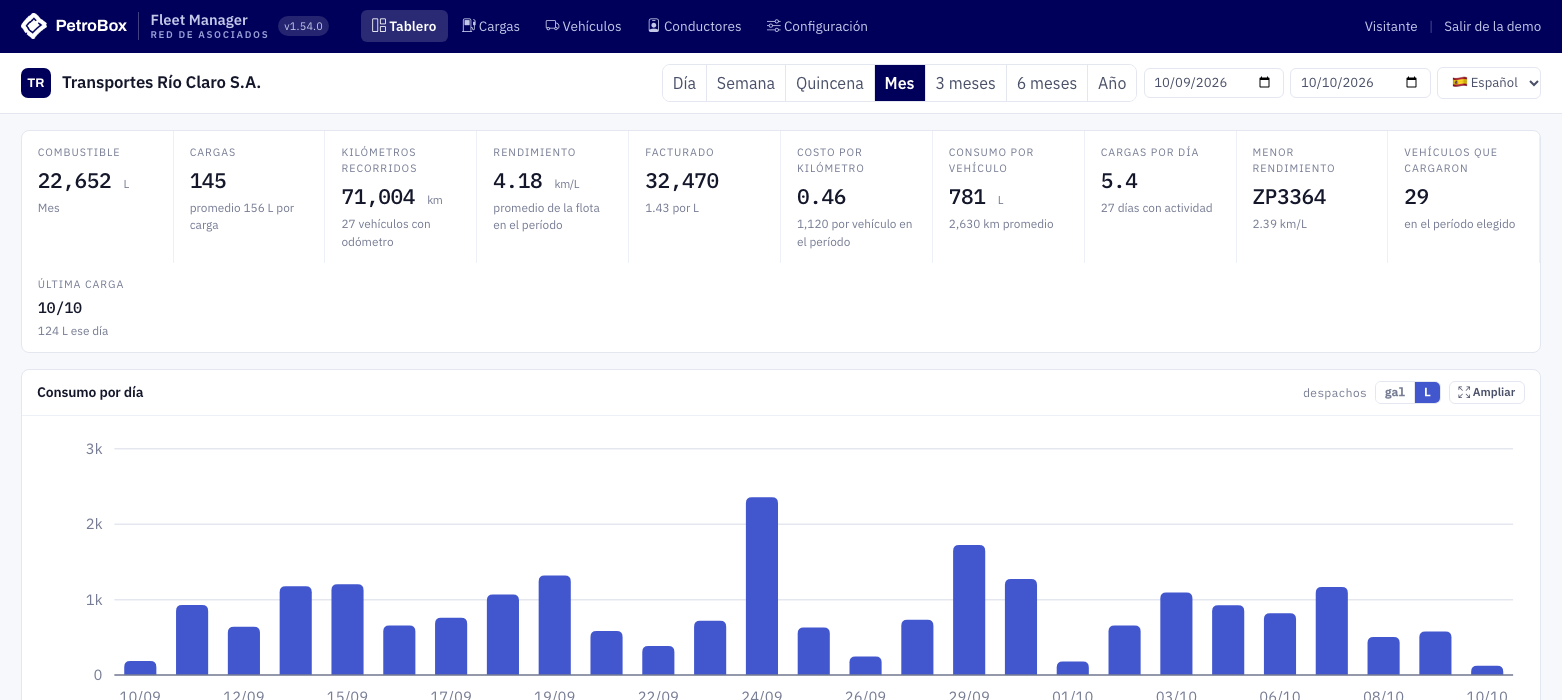Select the Año period filter
The width and height of the screenshot is (1562, 700).
pos(1112,83)
